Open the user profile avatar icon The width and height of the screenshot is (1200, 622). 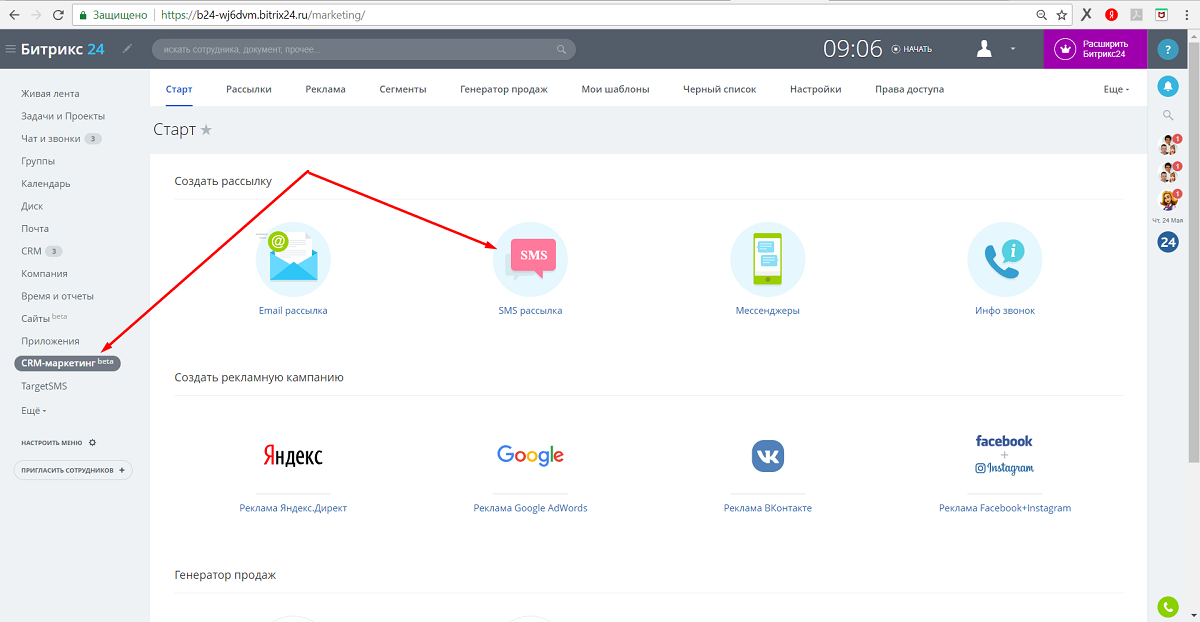coord(986,49)
